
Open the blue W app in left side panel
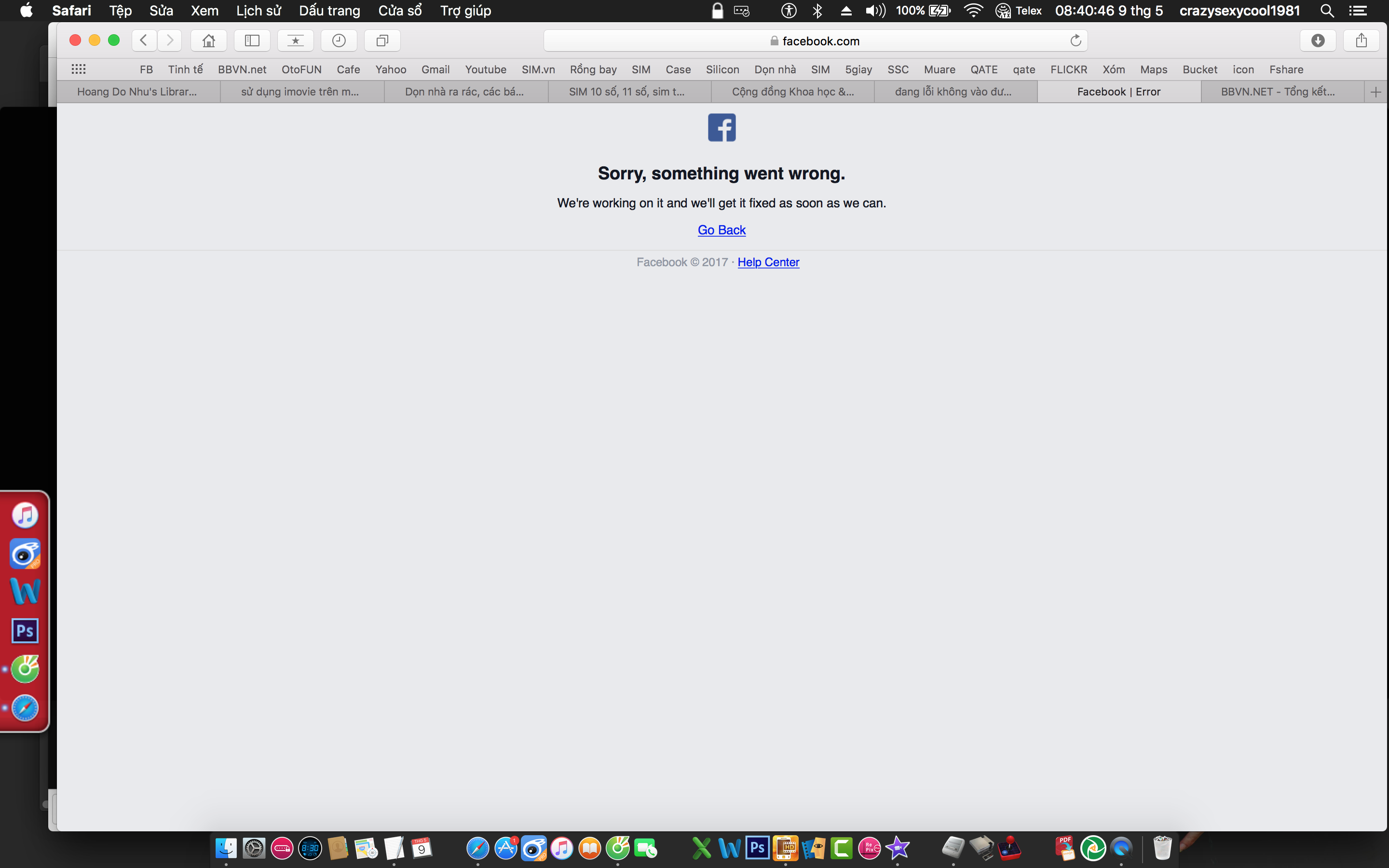click(x=25, y=591)
